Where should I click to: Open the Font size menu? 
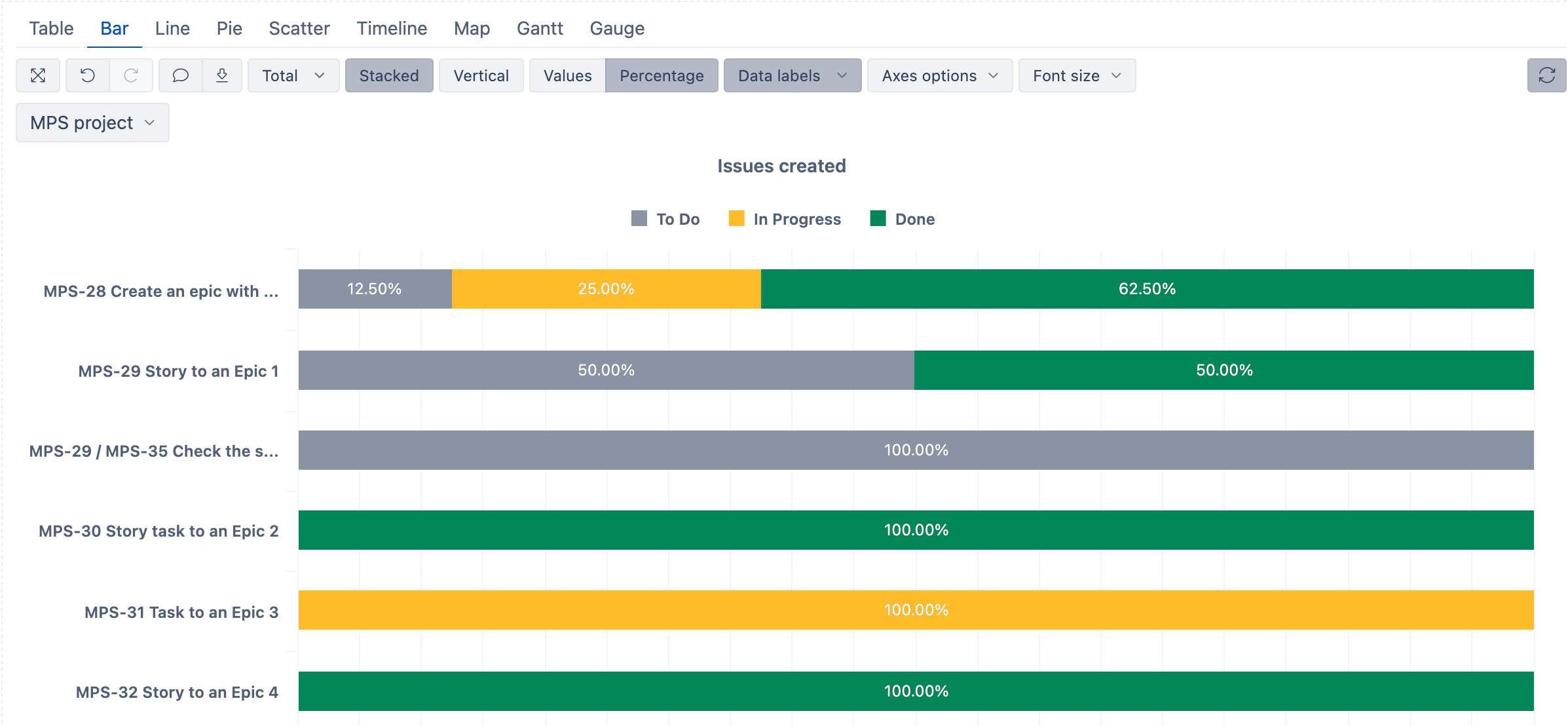[x=1076, y=75]
